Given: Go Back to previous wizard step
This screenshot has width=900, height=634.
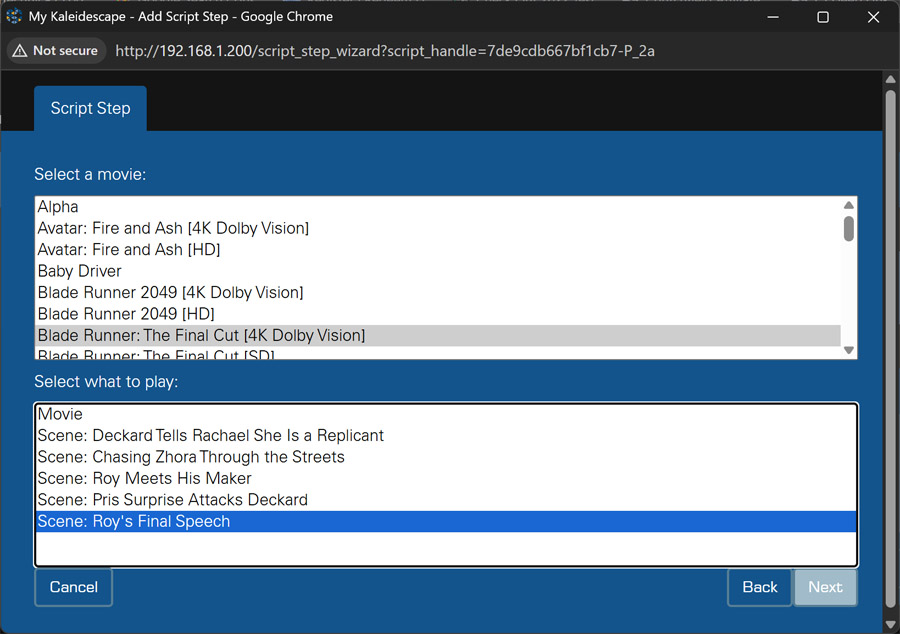Looking at the screenshot, I should click(759, 587).
